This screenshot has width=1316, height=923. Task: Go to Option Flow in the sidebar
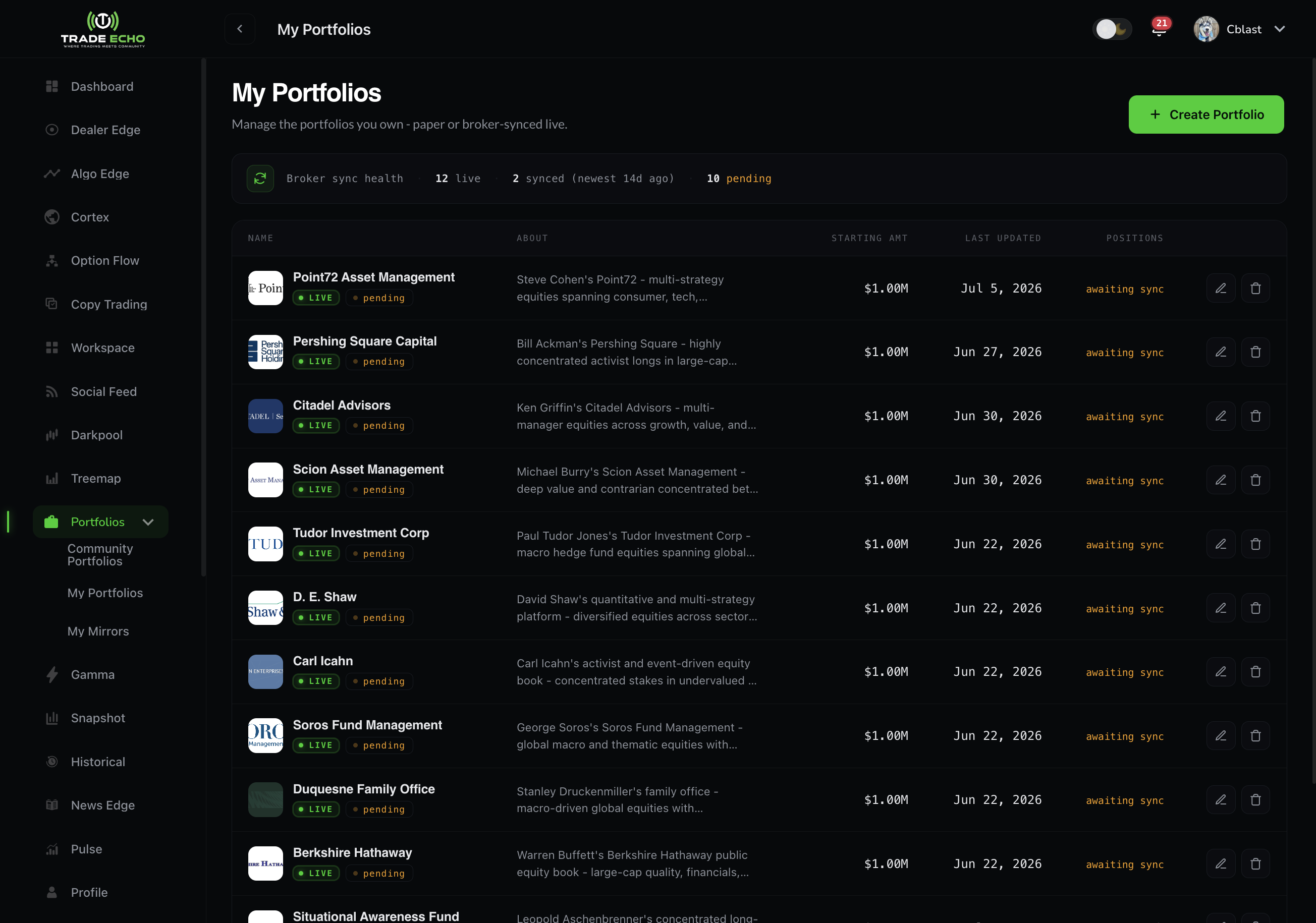pyautogui.click(x=105, y=261)
